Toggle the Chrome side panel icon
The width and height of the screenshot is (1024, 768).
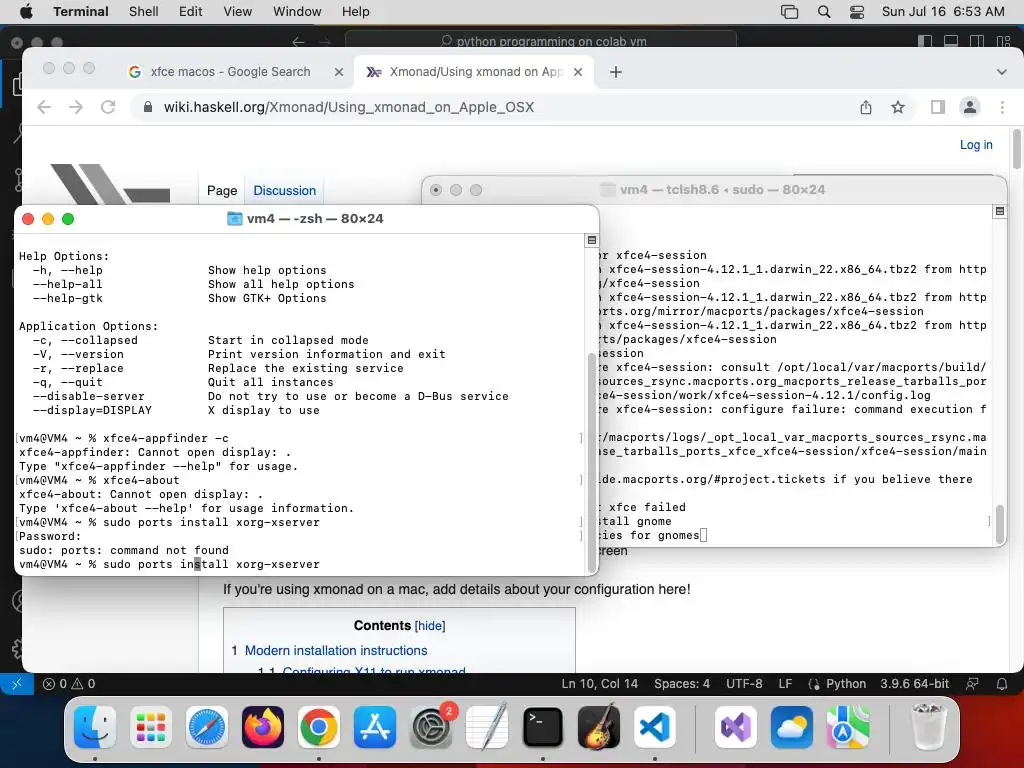pos(938,107)
